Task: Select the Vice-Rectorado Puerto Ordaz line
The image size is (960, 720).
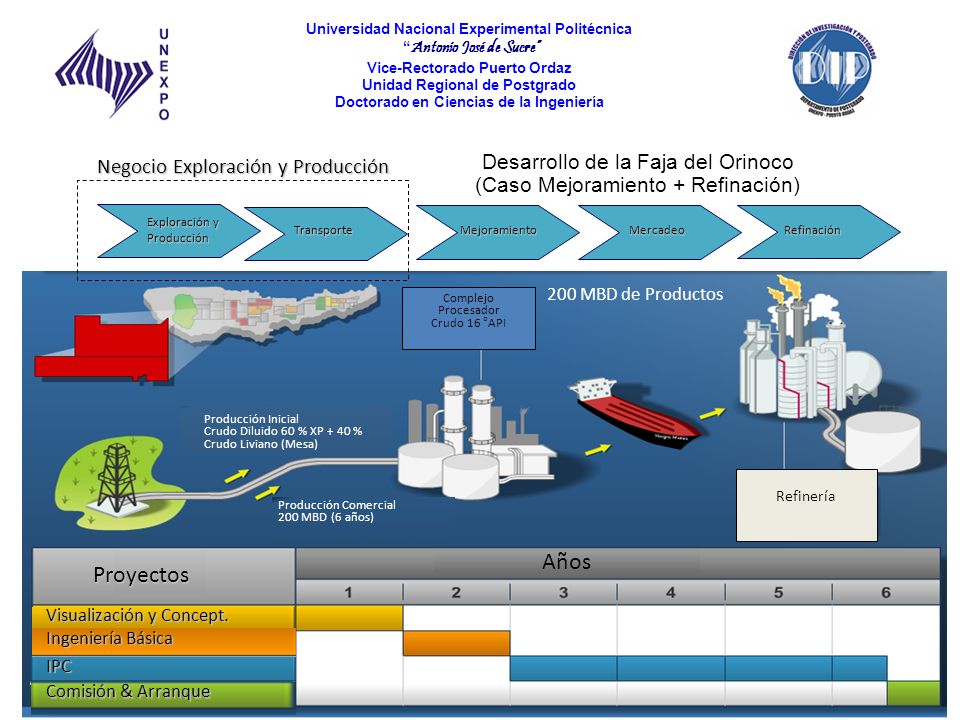Action: pos(469,67)
